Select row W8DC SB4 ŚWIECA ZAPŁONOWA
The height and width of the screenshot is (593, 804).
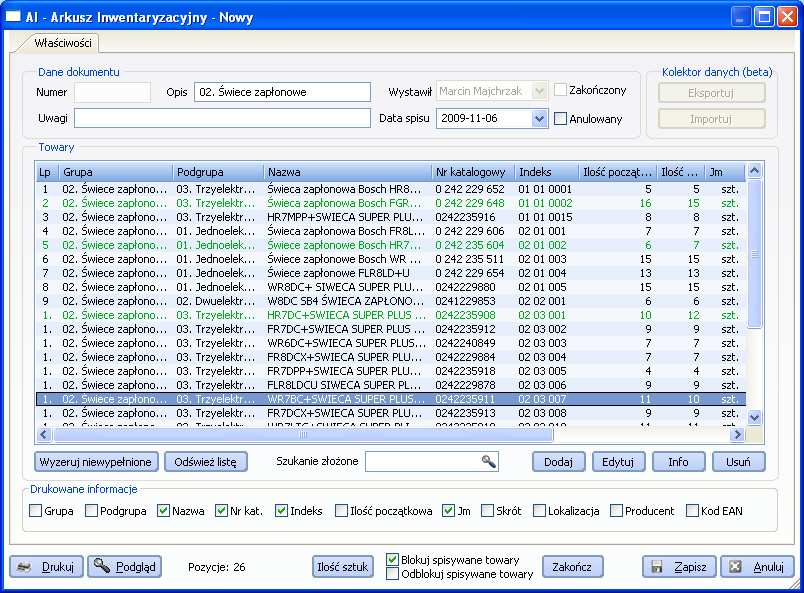(391, 301)
